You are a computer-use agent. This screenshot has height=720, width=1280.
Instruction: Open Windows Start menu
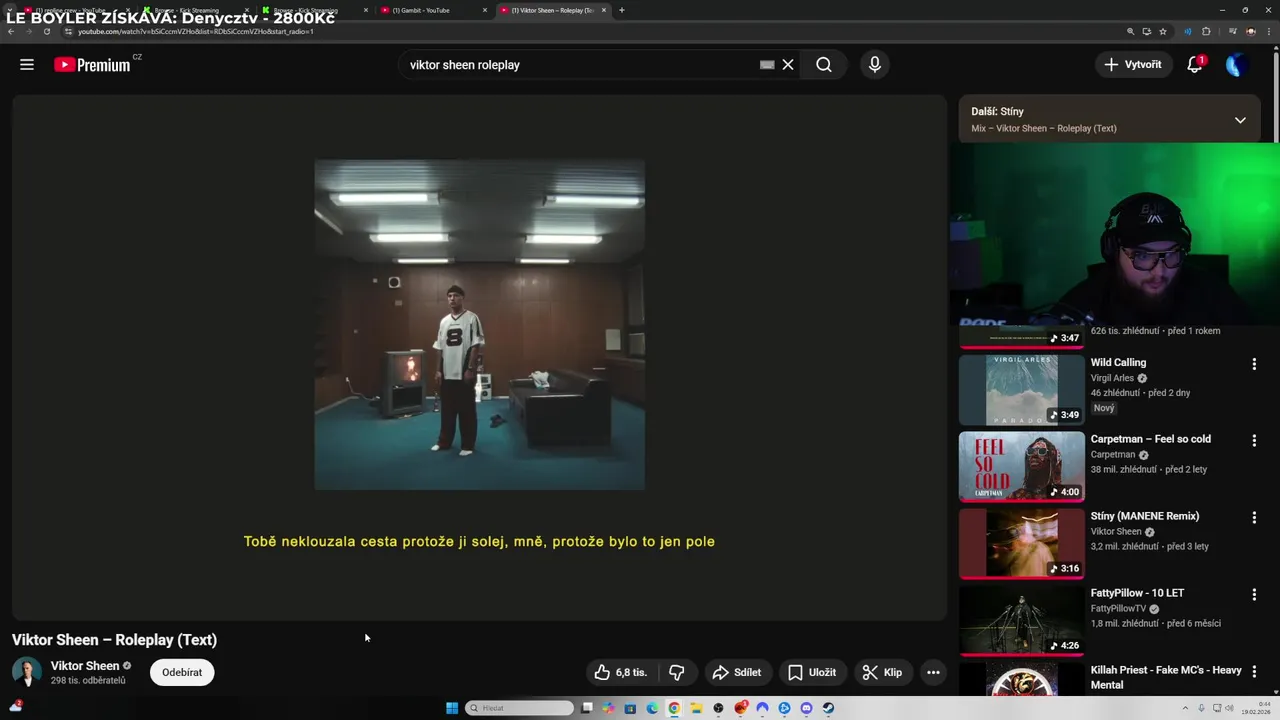(x=452, y=708)
